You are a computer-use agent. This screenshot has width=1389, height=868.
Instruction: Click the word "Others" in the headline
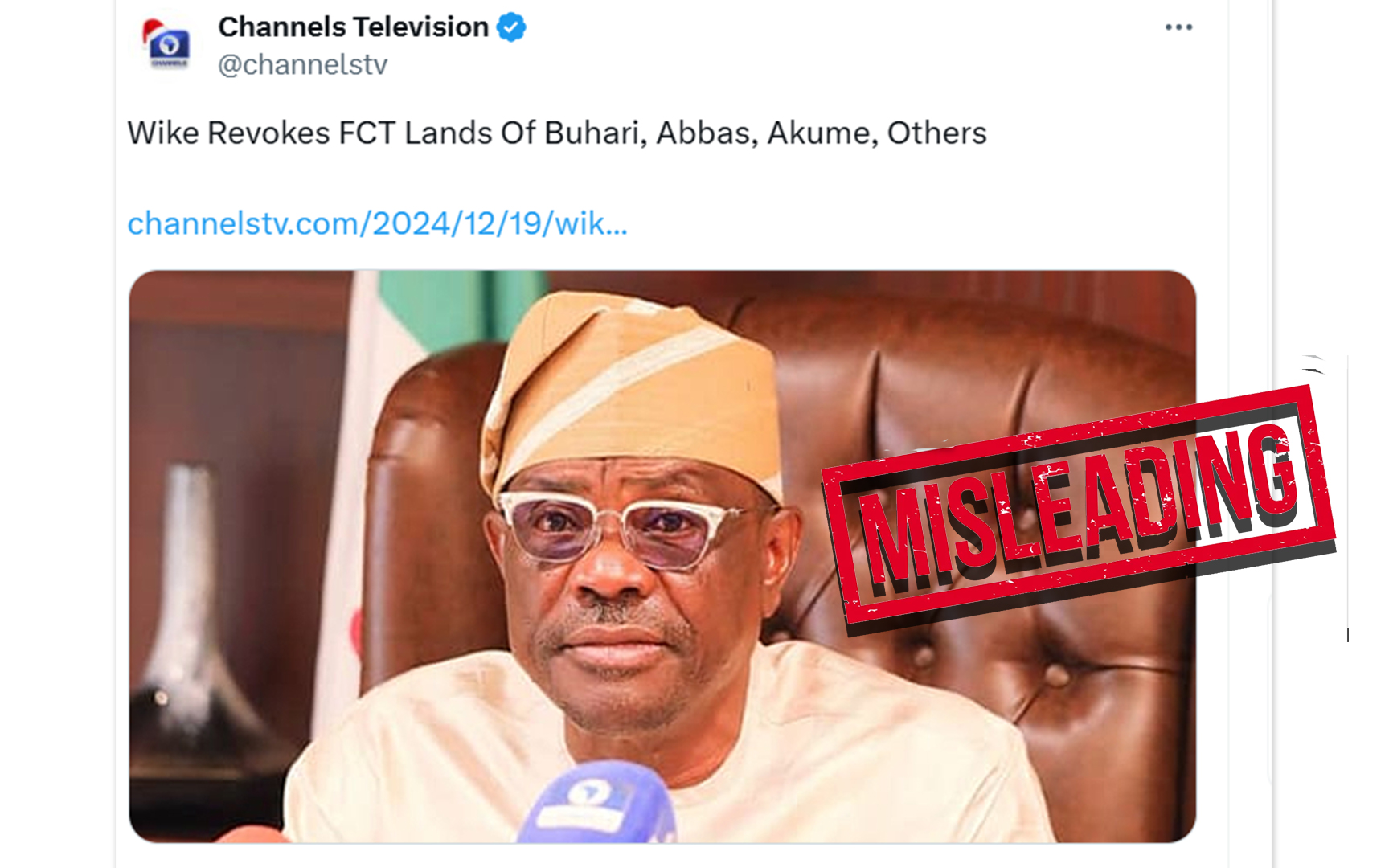[x=936, y=133]
